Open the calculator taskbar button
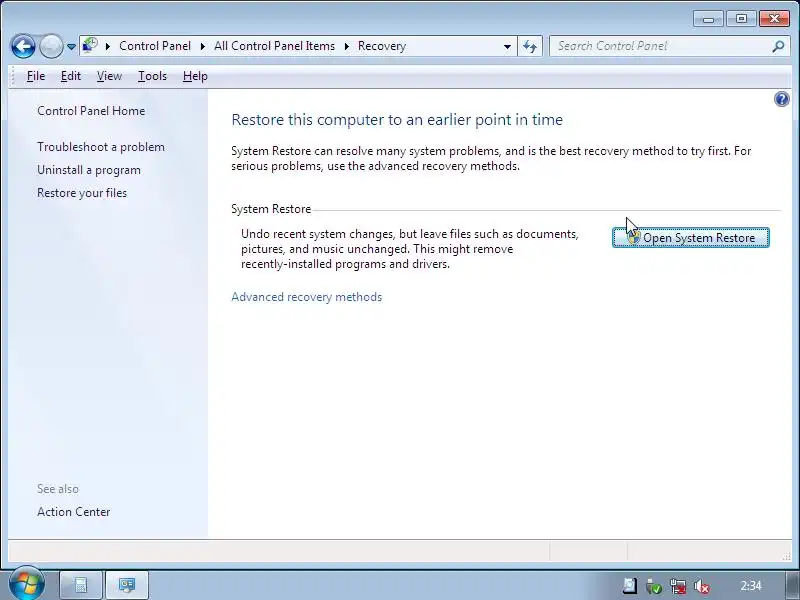Screen dimensions: 800x600 [x=81, y=585]
